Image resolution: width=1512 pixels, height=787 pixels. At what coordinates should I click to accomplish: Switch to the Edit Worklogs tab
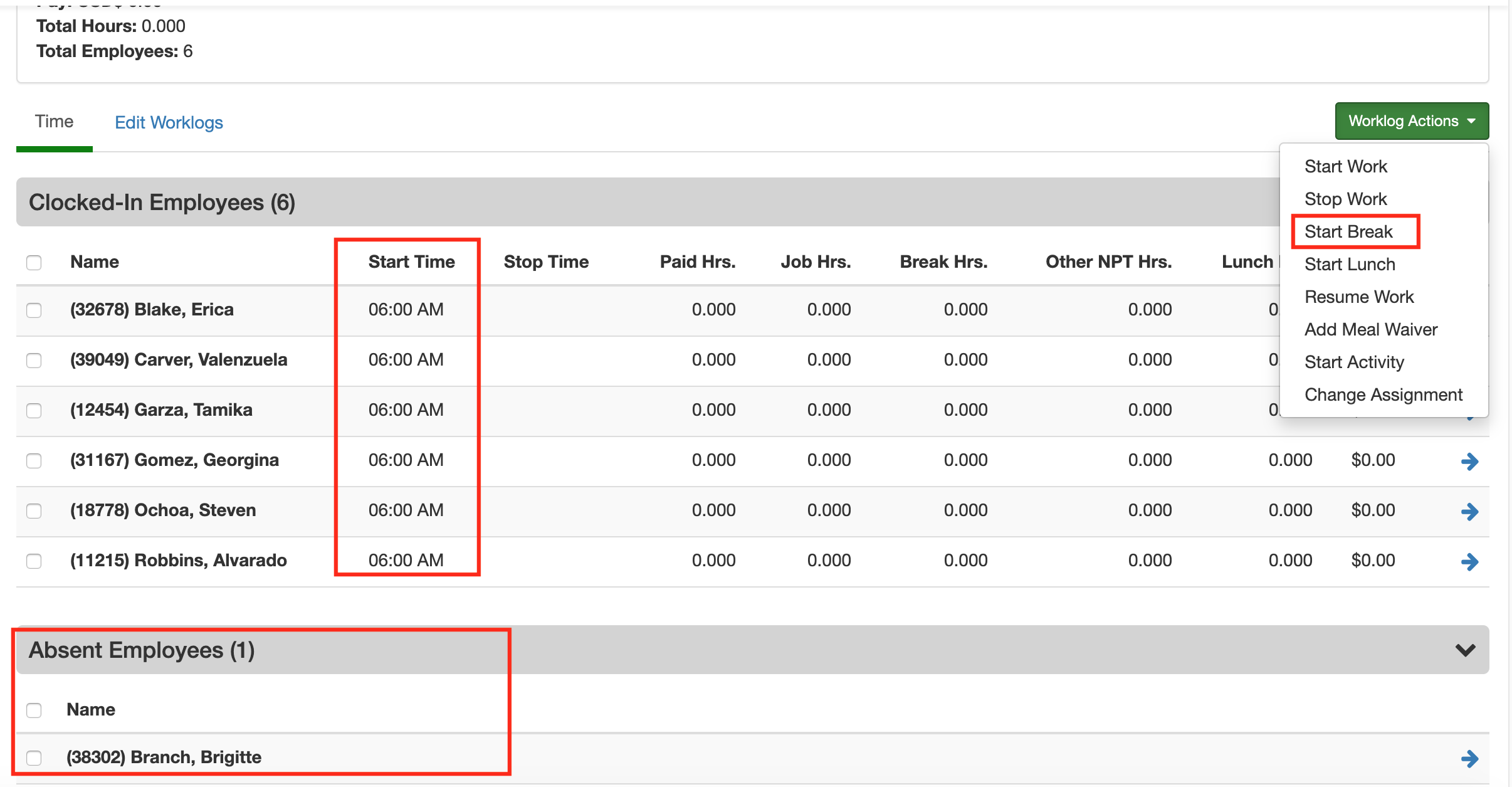coord(169,122)
